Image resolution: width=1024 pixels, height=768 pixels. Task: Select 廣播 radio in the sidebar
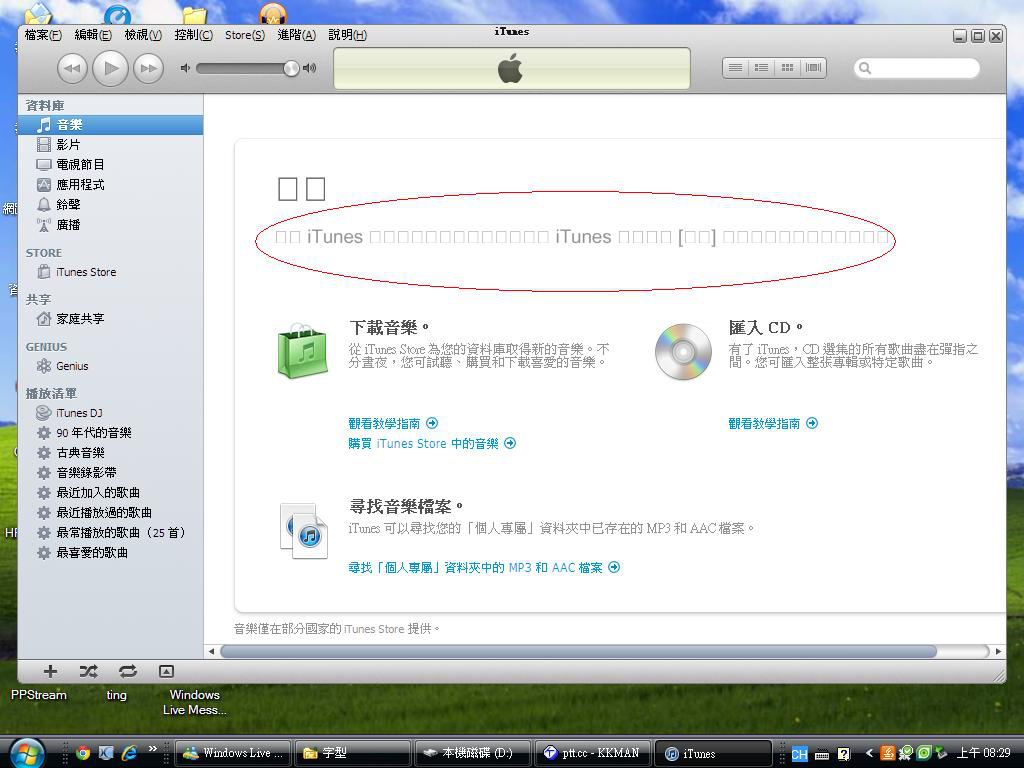tap(110, 225)
